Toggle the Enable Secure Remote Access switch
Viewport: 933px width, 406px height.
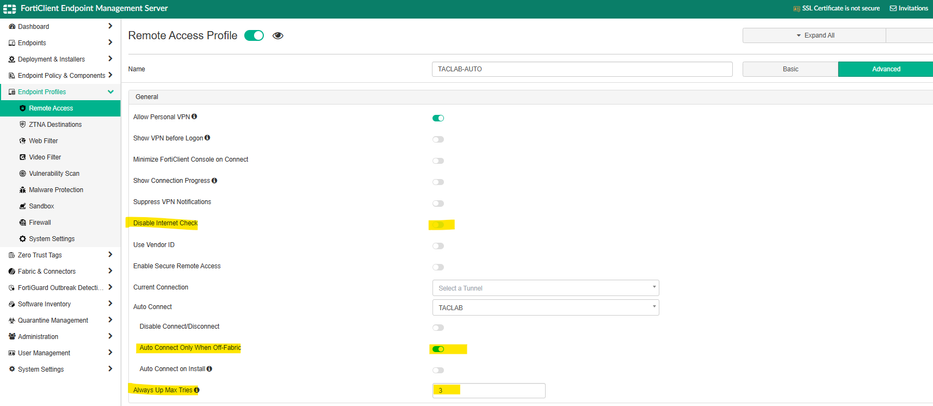438,267
